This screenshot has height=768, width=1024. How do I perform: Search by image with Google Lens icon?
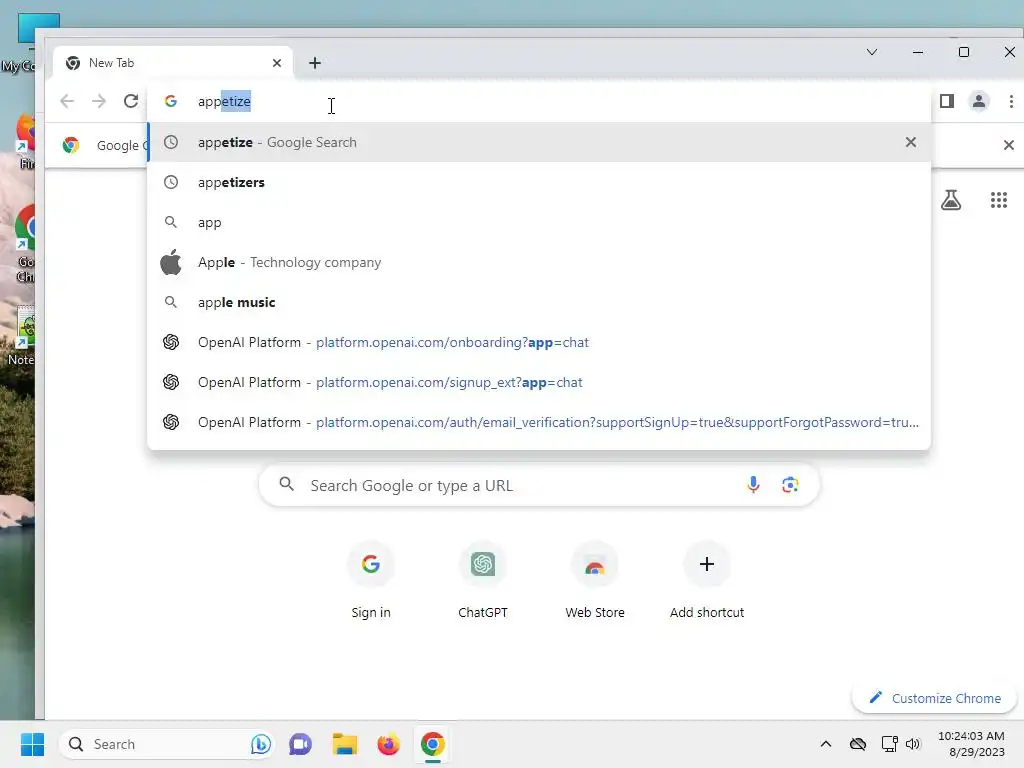(790, 485)
